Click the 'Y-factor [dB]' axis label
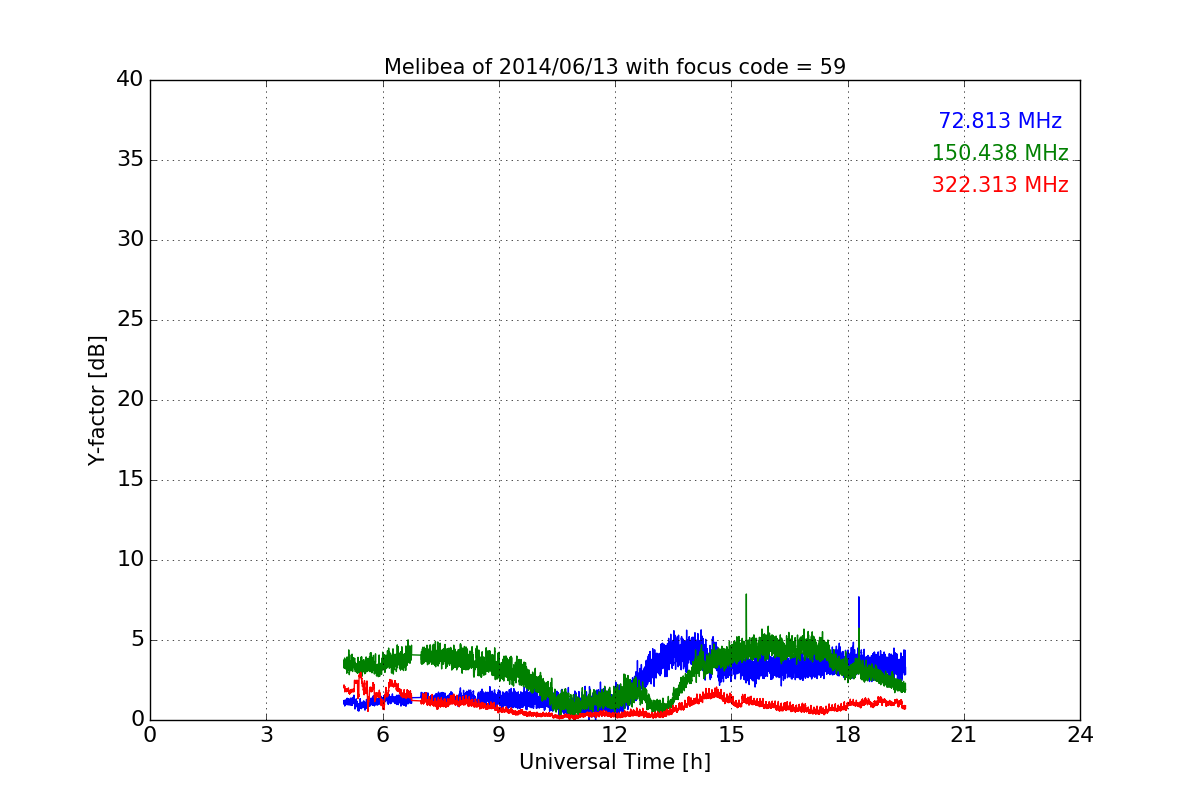 (97, 400)
